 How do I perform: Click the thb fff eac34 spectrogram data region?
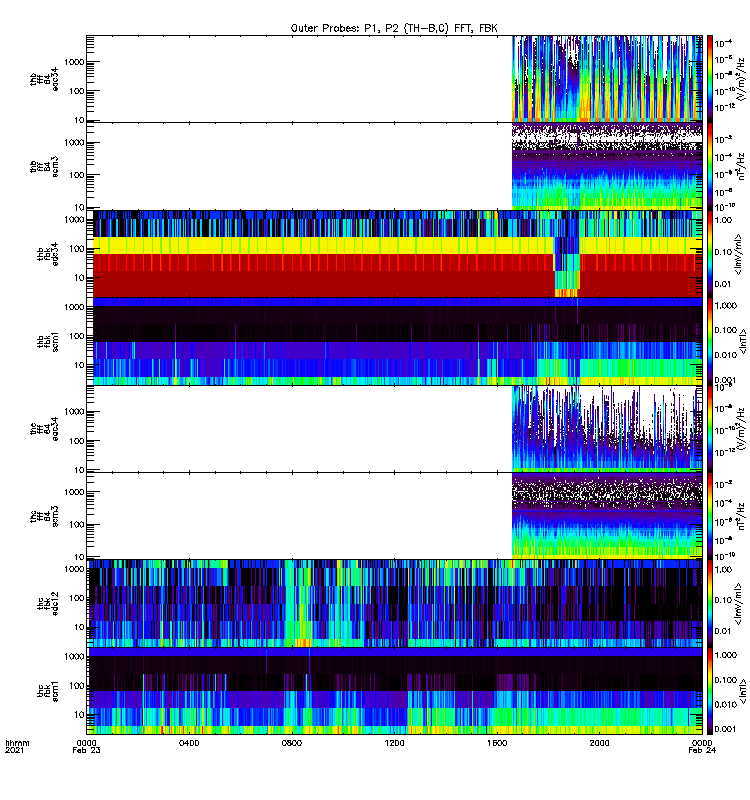[x=607, y=79]
